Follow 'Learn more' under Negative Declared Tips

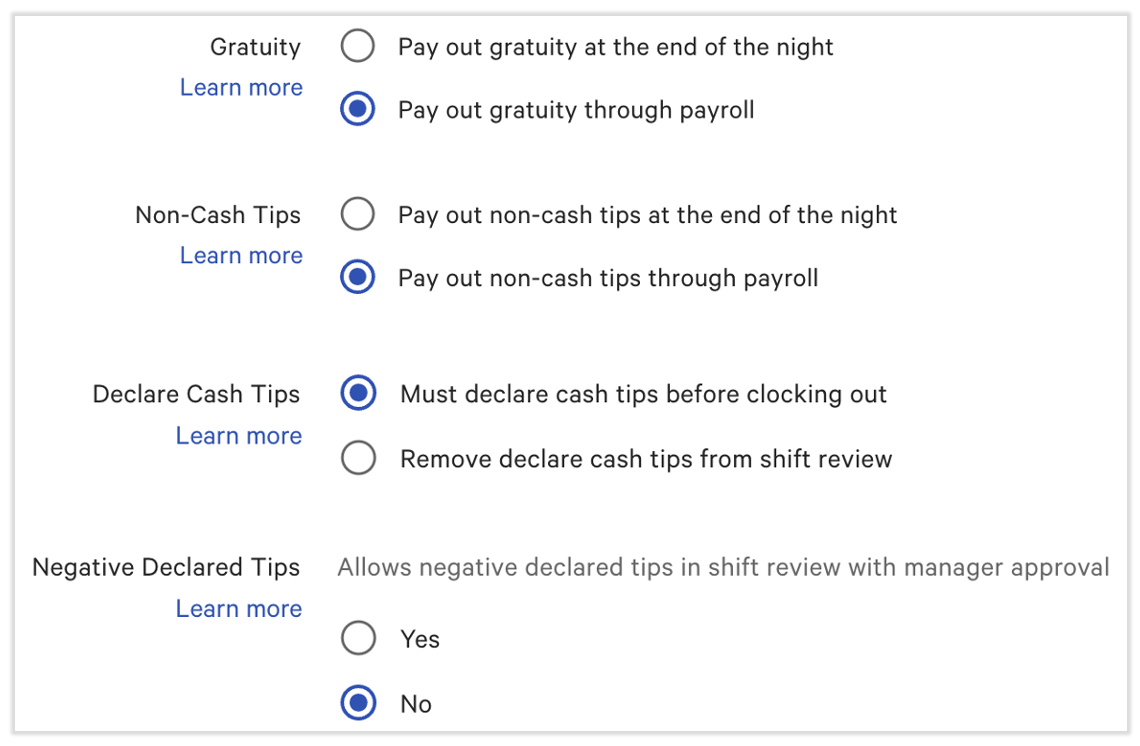[x=239, y=608]
